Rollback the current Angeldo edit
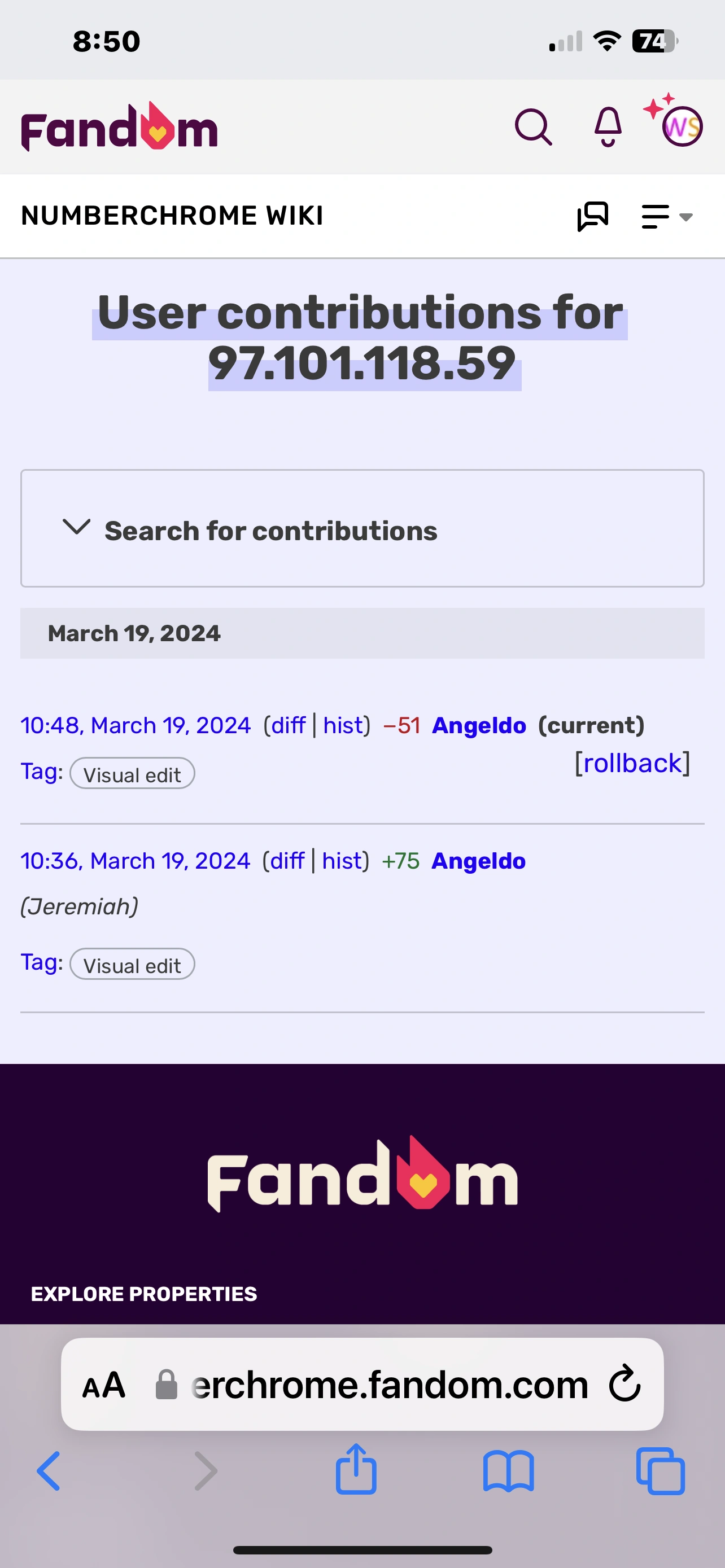 click(632, 763)
